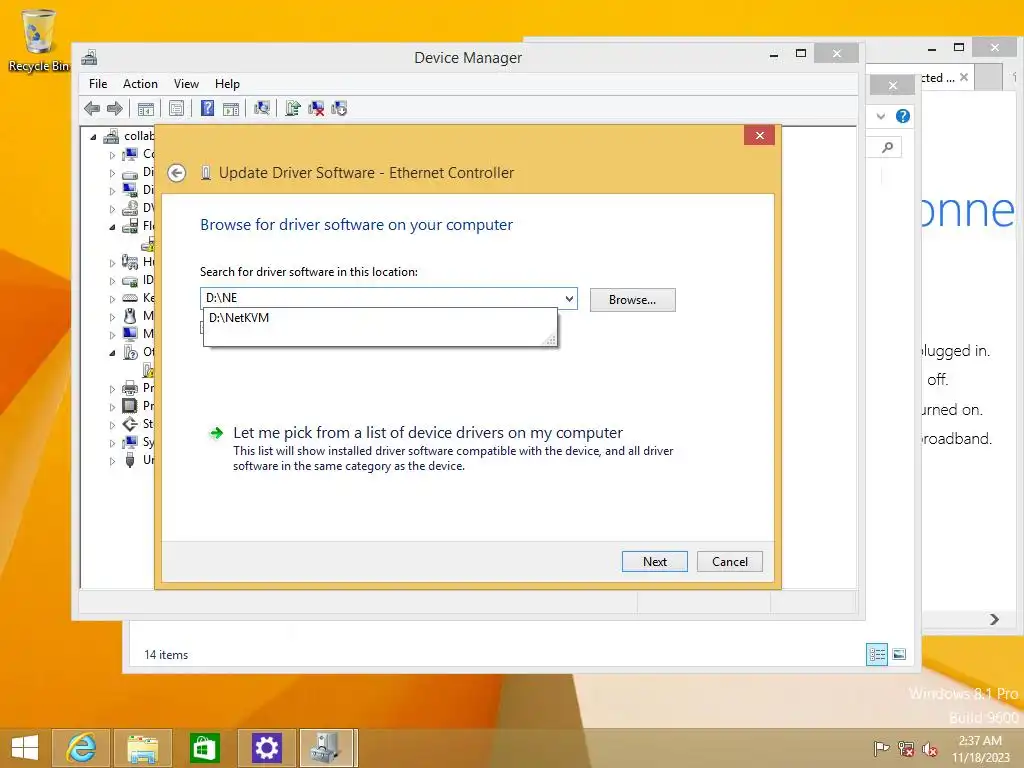Open the Properties toolbar icon in Device Manager
The image size is (1024, 768).
pyautogui.click(x=176, y=108)
